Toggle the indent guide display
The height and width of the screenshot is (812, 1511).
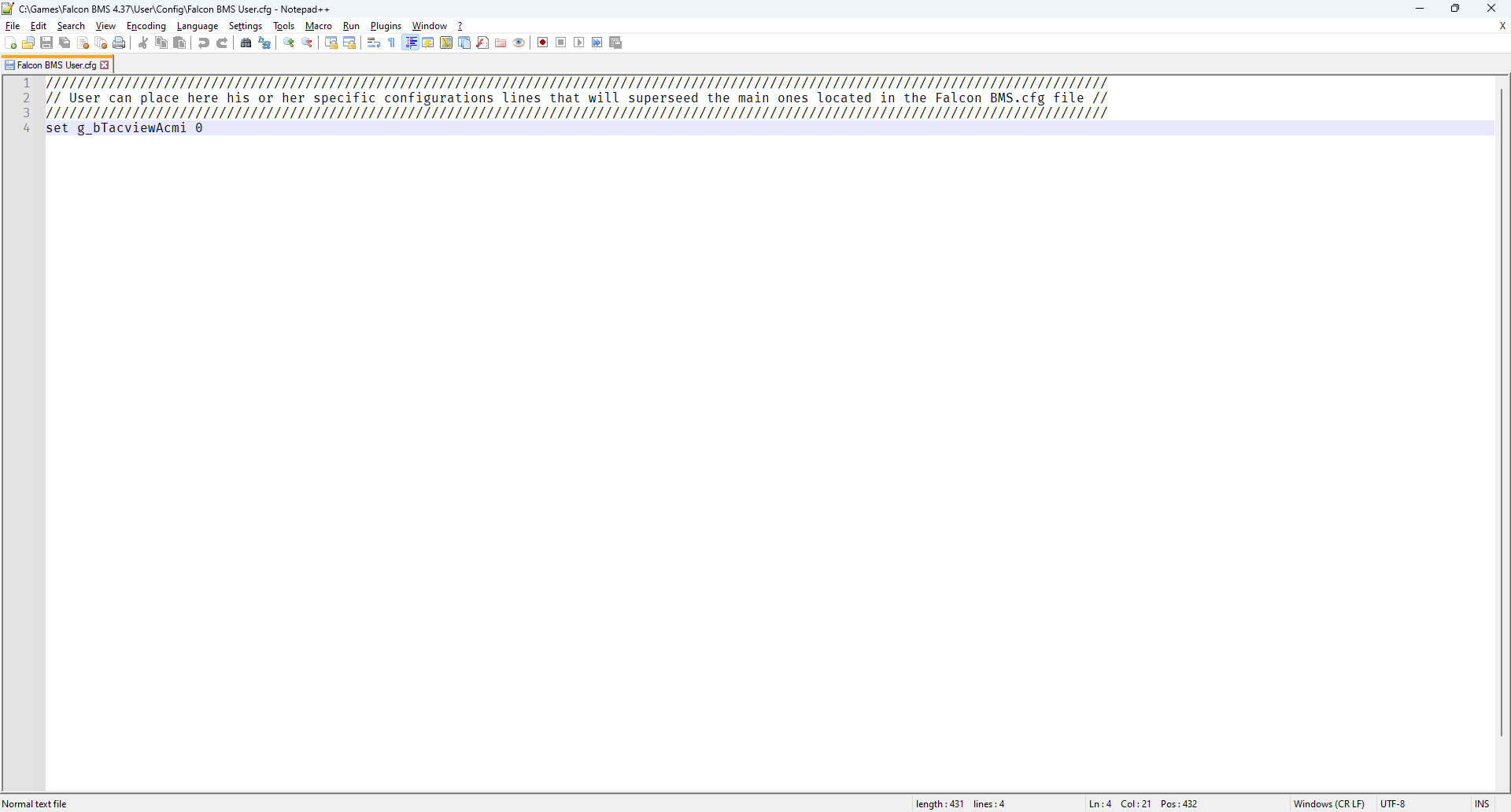[x=411, y=43]
